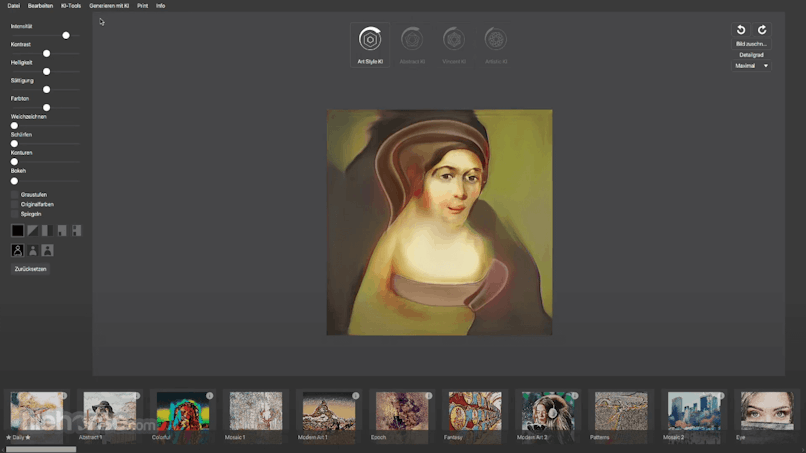Apply the Colorful style thumbnail
Viewport: 806px width, 453px height.
coord(182,411)
